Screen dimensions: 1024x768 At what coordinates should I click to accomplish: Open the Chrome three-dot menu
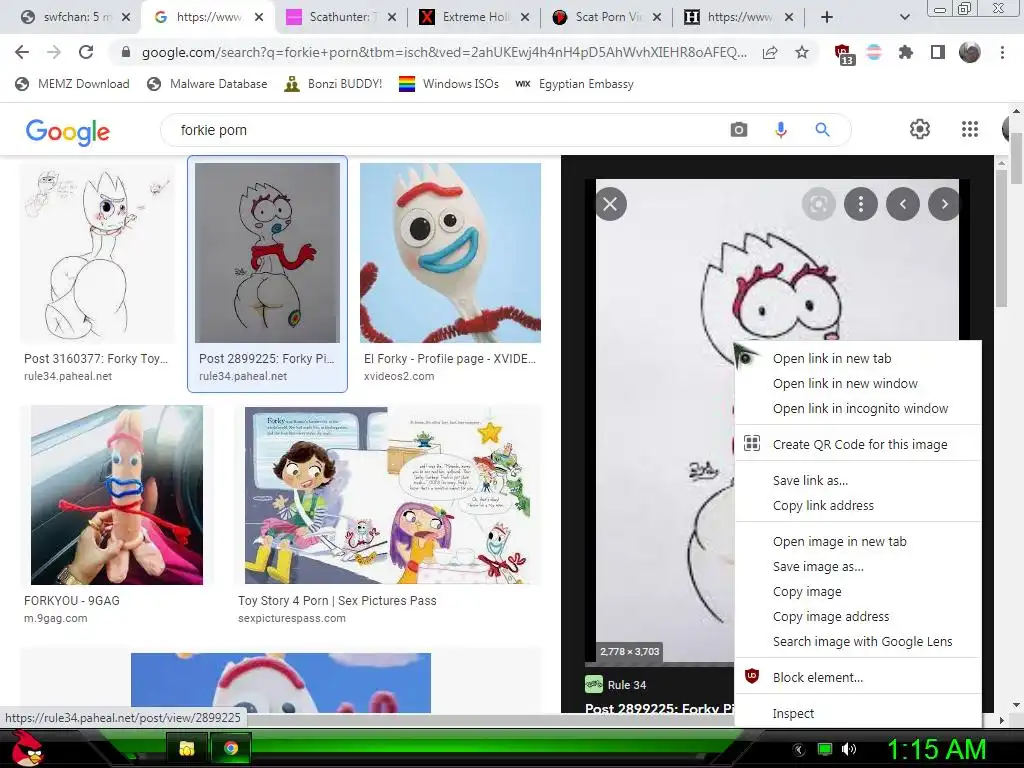tap(1002, 52)
